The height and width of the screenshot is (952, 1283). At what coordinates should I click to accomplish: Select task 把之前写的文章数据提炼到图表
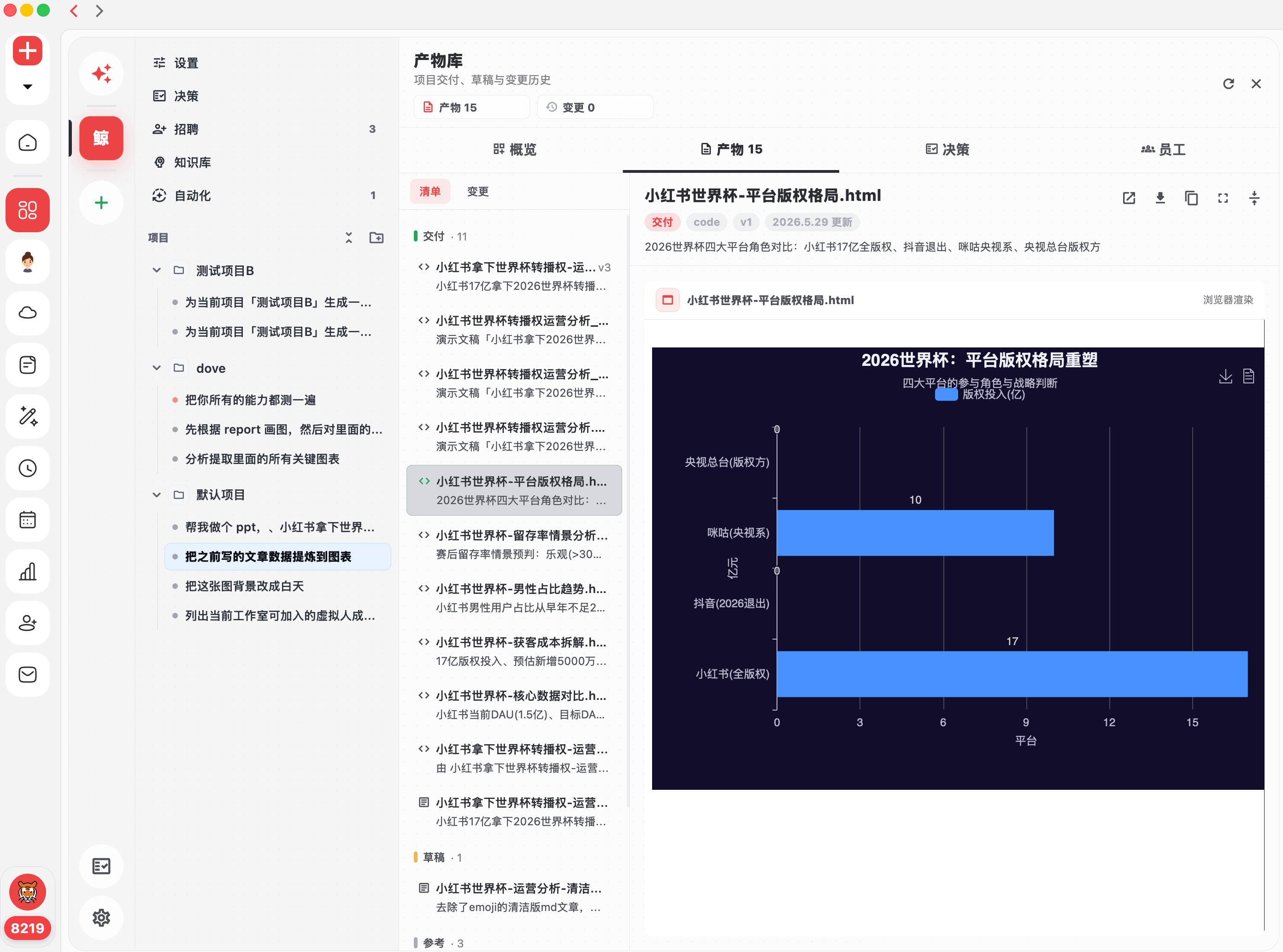(277, 557)
